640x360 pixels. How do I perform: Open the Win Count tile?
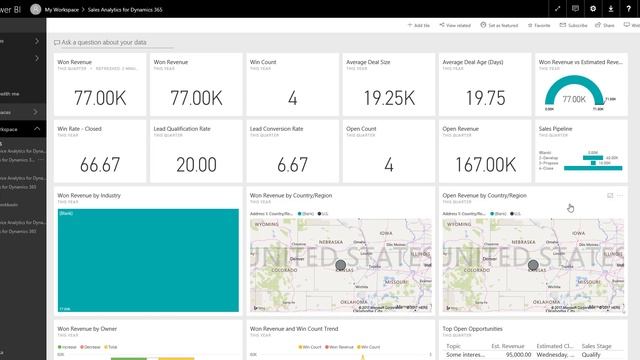click(292, 84)
